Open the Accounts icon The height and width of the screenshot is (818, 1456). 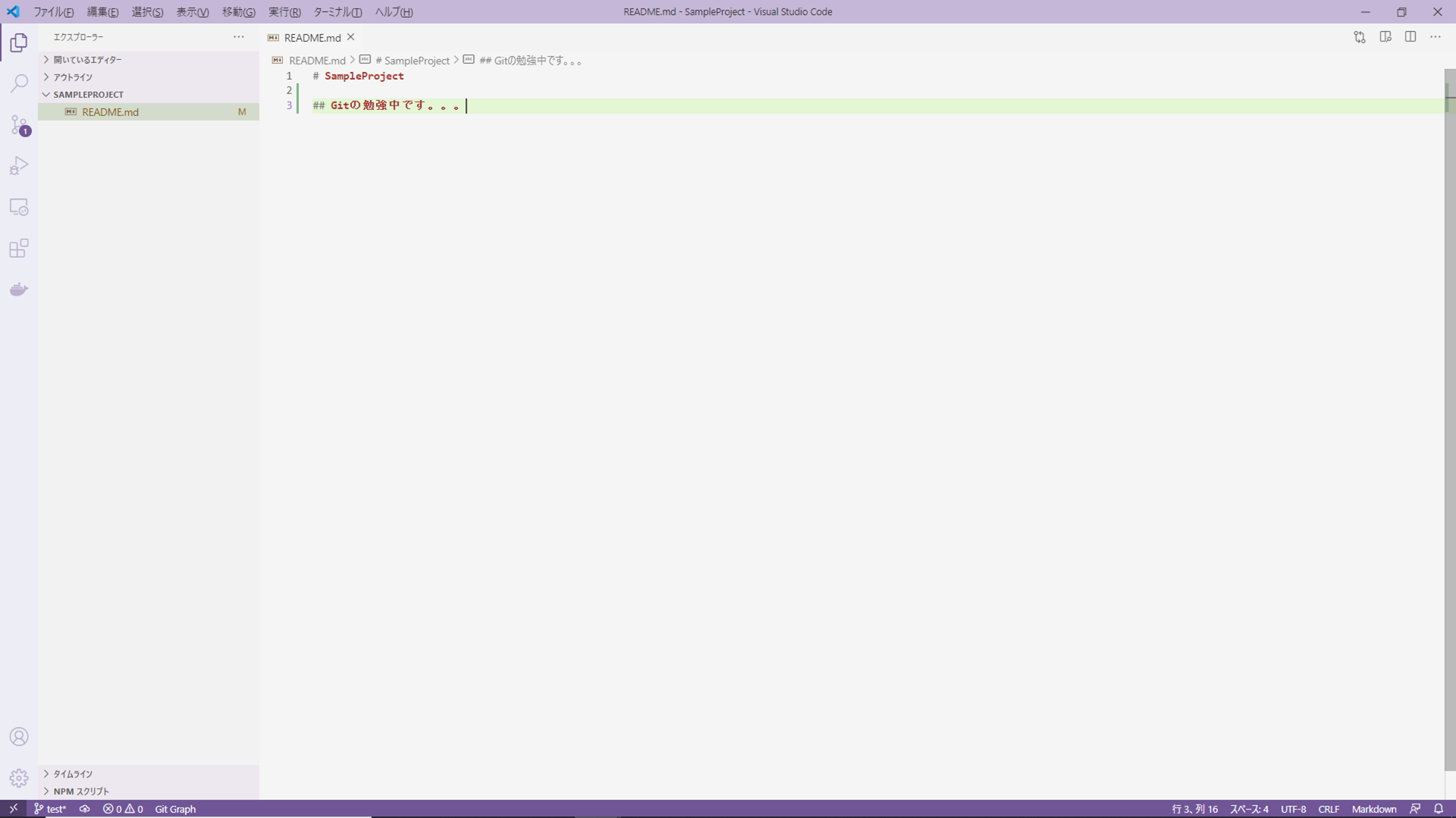(19, 737)
